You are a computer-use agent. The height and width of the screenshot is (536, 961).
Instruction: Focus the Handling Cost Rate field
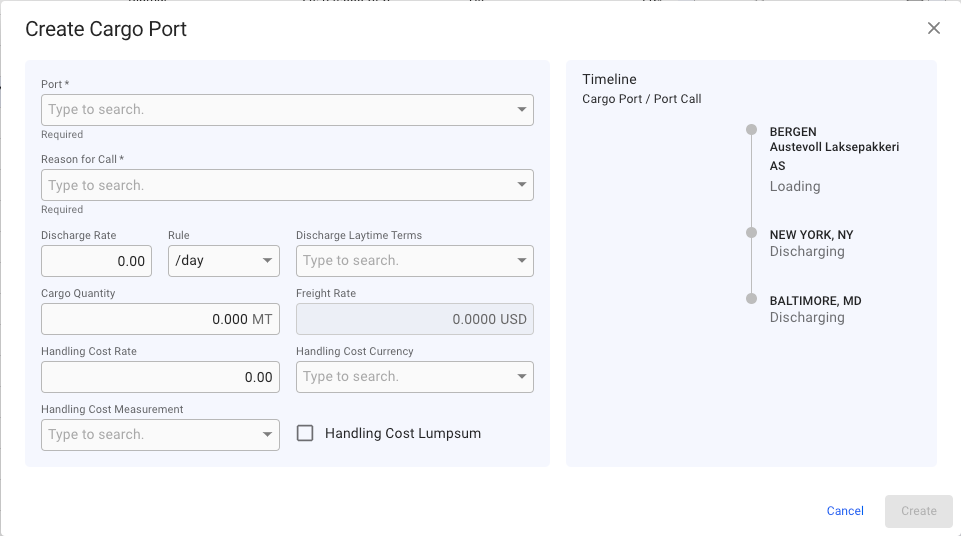click(160, 377)
